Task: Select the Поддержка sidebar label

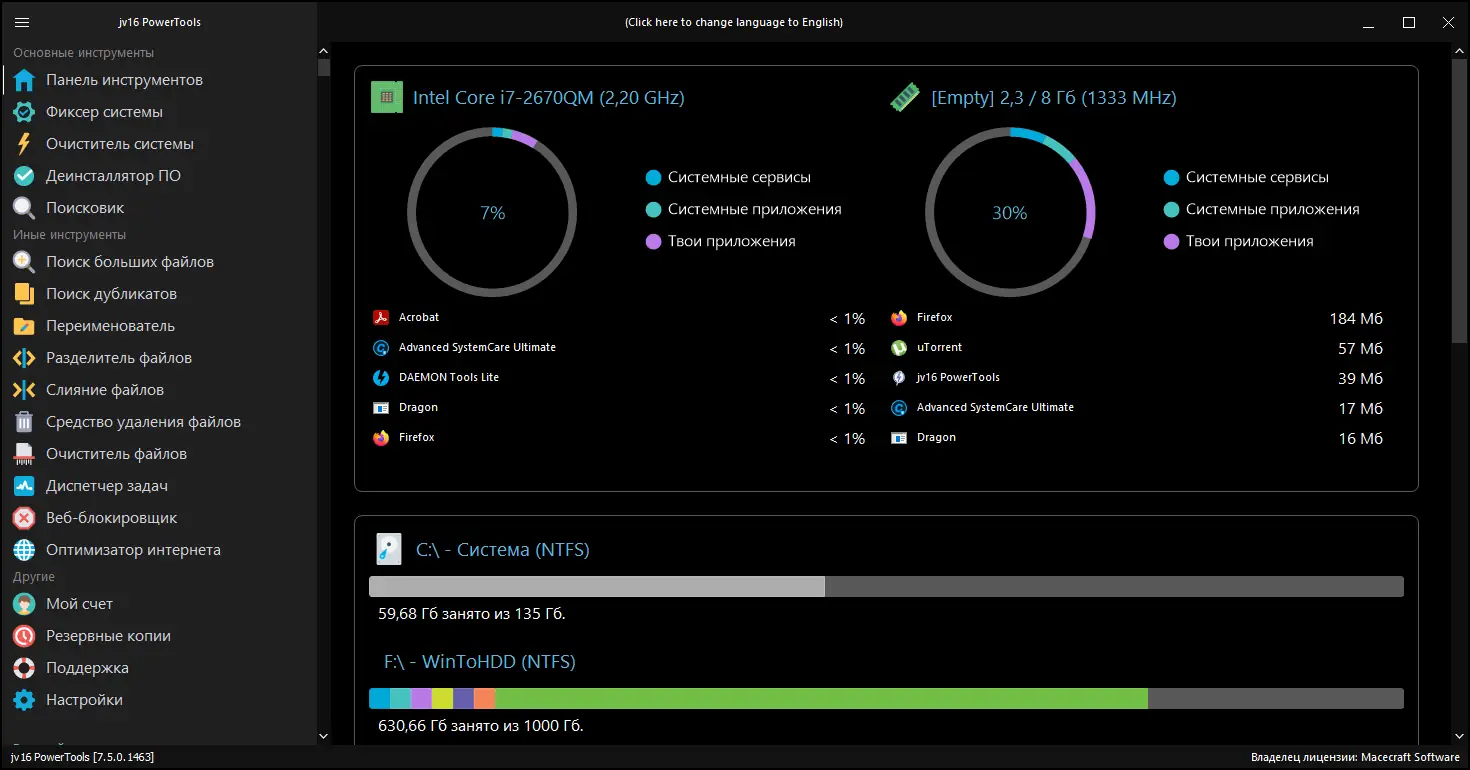Action: click(x=87, y=668)
